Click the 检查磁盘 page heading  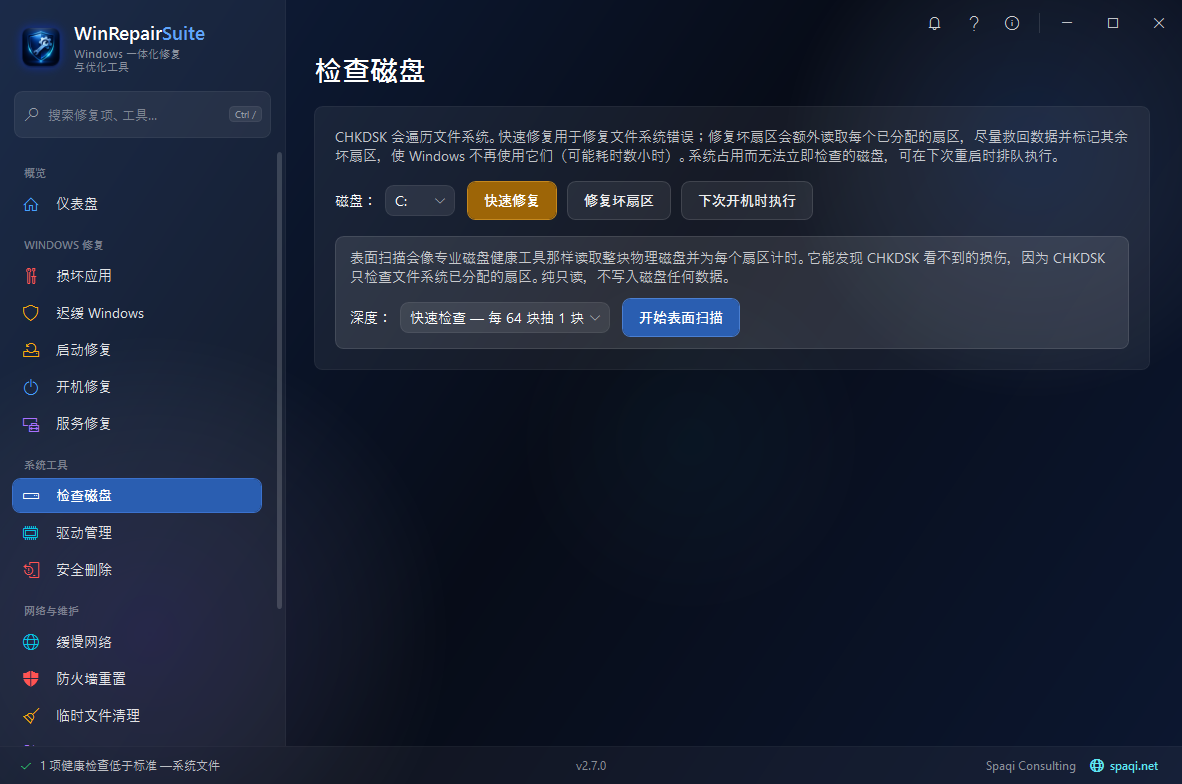pos(370,71)
